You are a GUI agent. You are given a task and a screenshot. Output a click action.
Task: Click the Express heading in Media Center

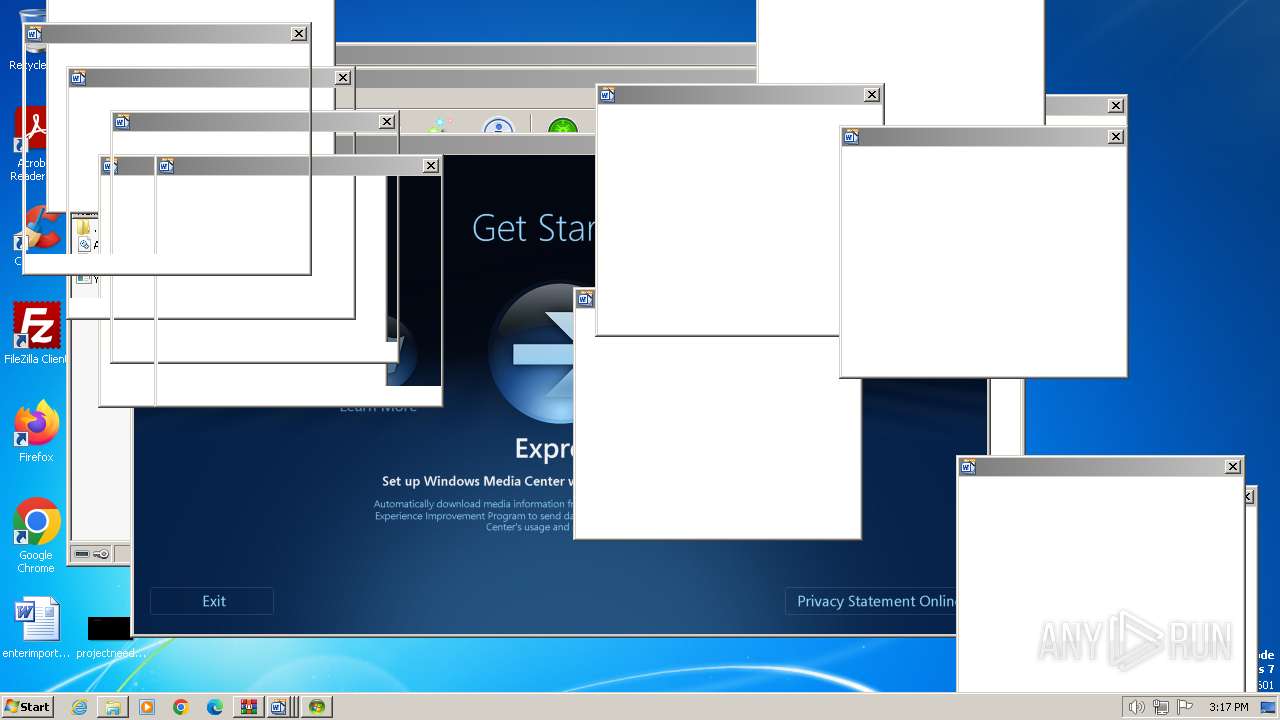(544, 447)
